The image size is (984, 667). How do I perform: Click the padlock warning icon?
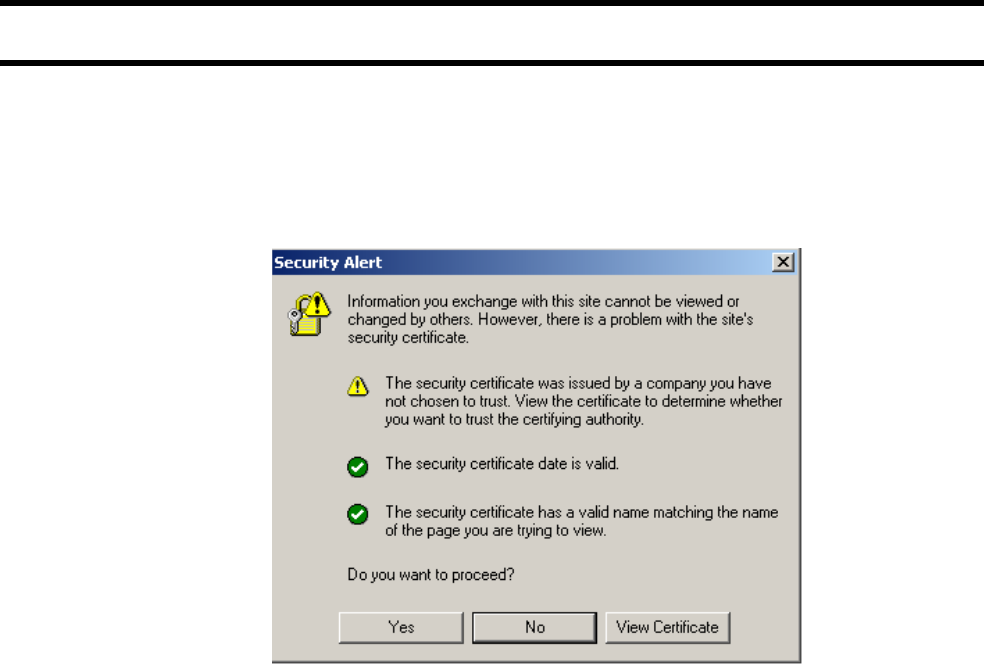309,314
